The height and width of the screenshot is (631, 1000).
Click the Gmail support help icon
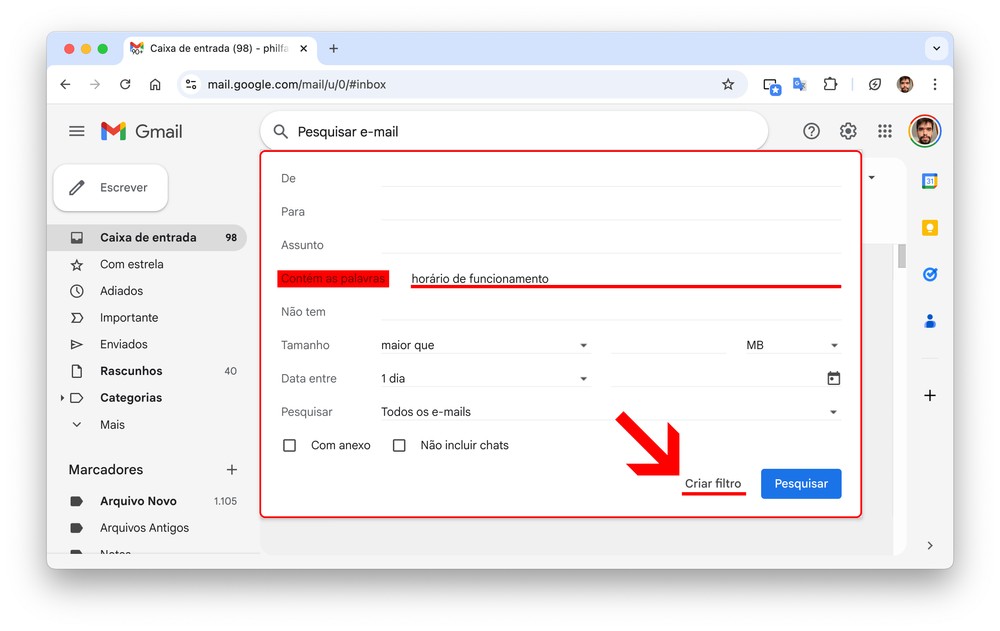[811, 131]
